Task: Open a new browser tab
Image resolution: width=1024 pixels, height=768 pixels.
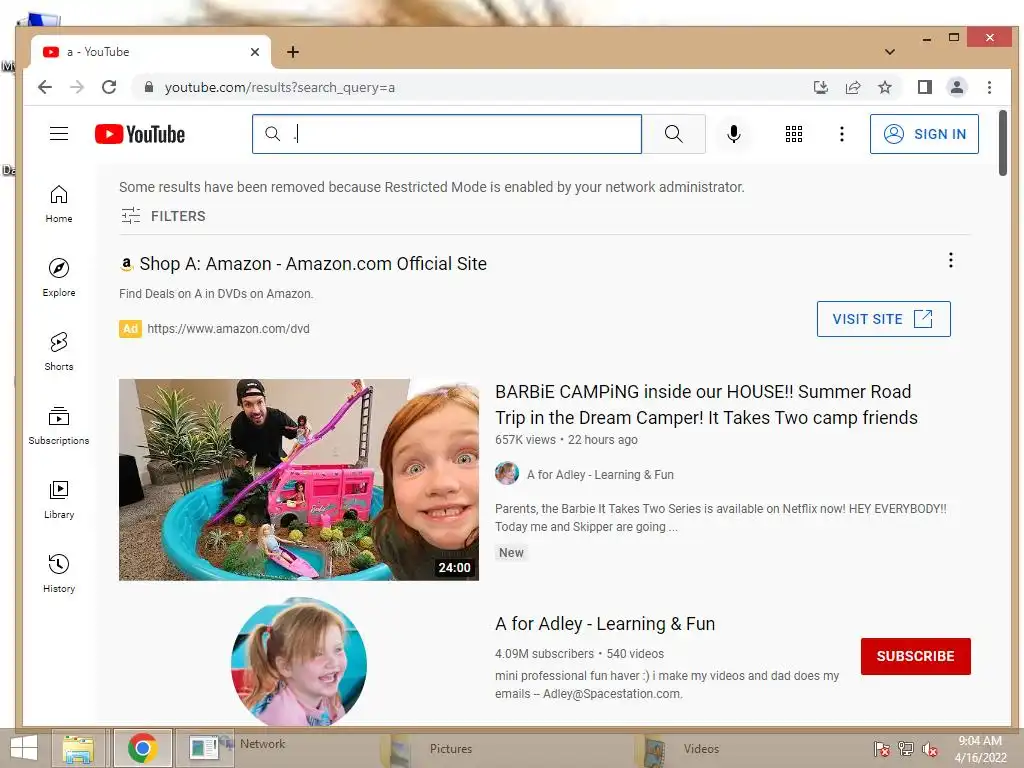Action: coord(293,52)
